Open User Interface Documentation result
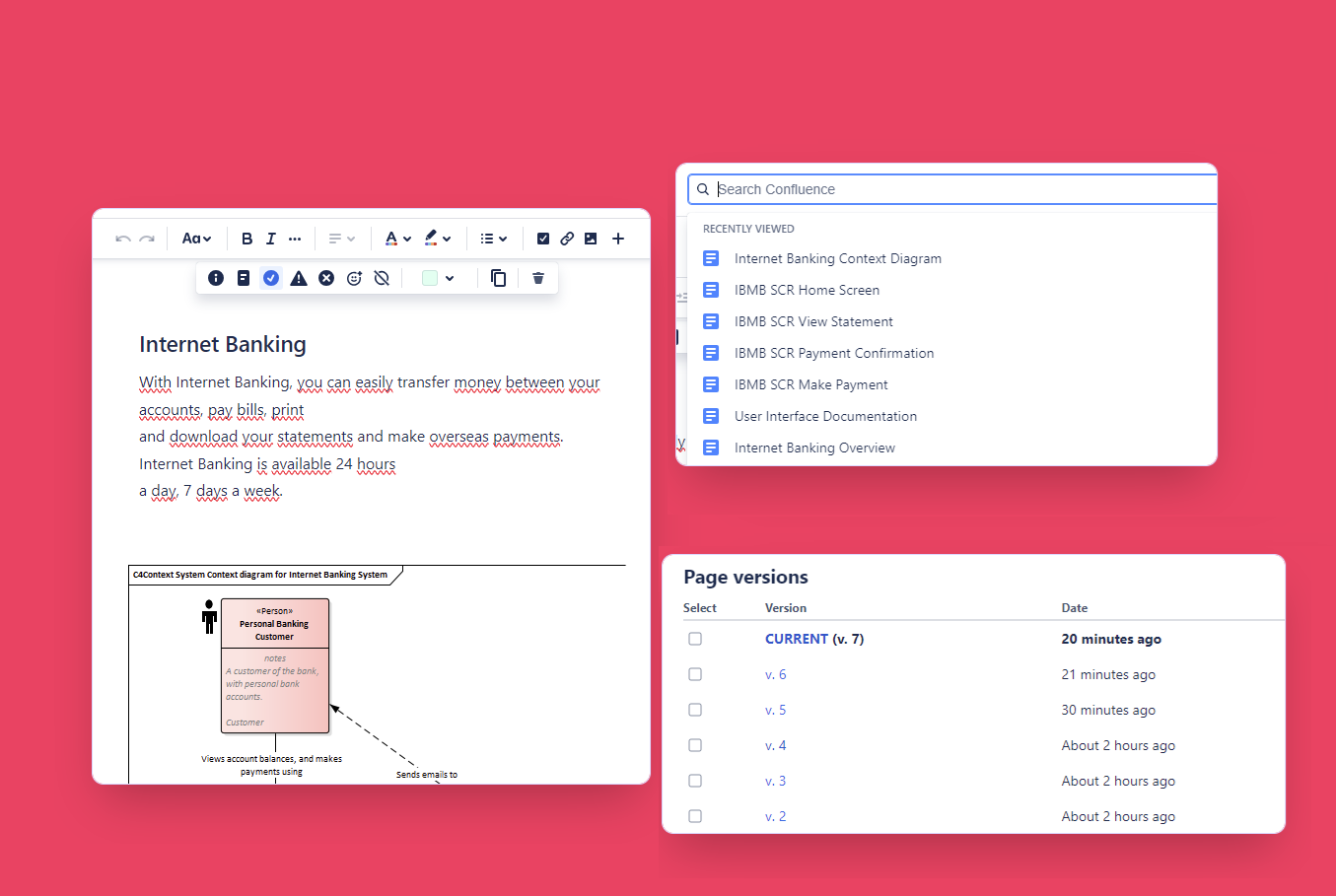 click(x=825, y=416)
